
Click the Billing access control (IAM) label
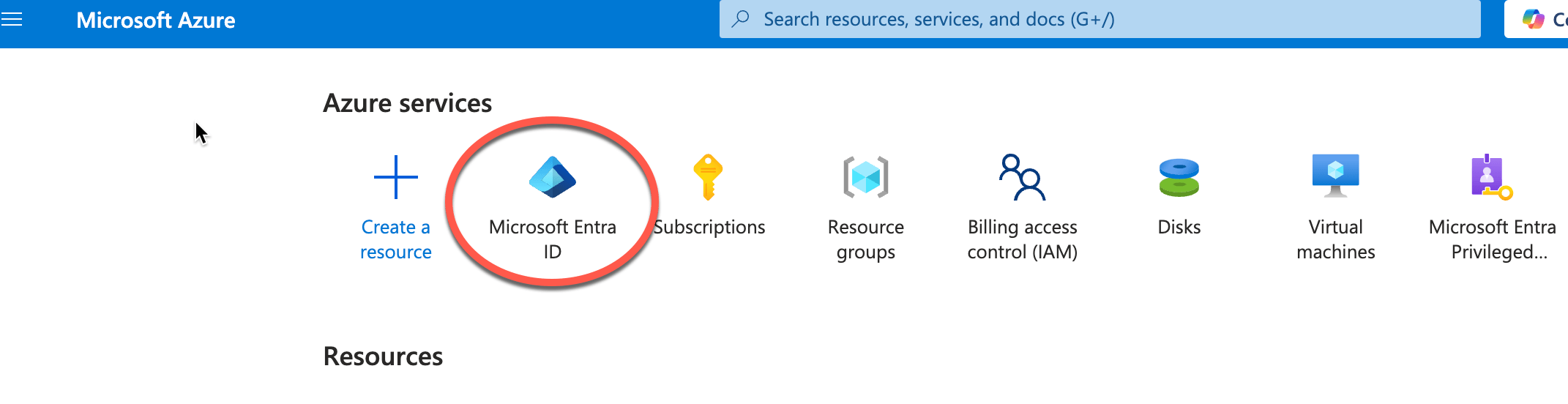coord(1023,239)
